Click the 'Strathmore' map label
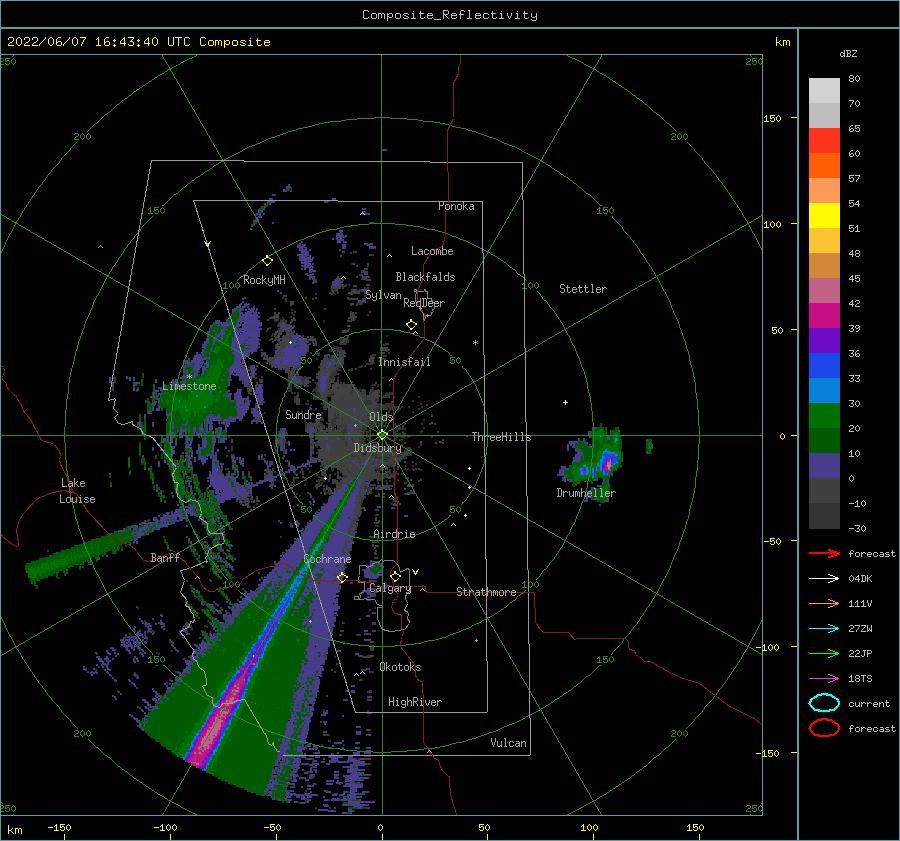 coord(486,592)
